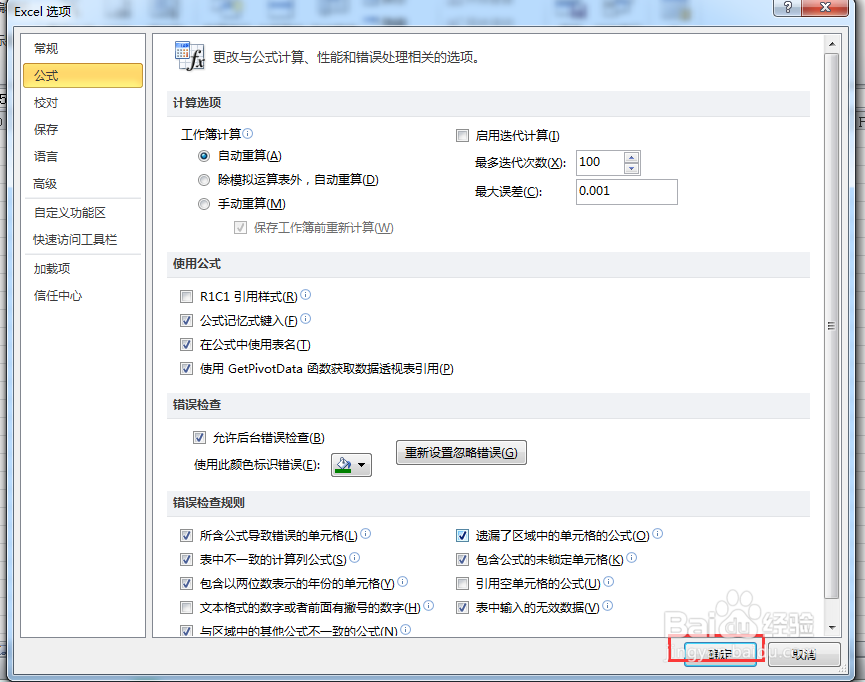The height and width of the screenshot is (682, 865).
Task: Click info icon beside R1C1 引用样式
Action: pos(306,295)
